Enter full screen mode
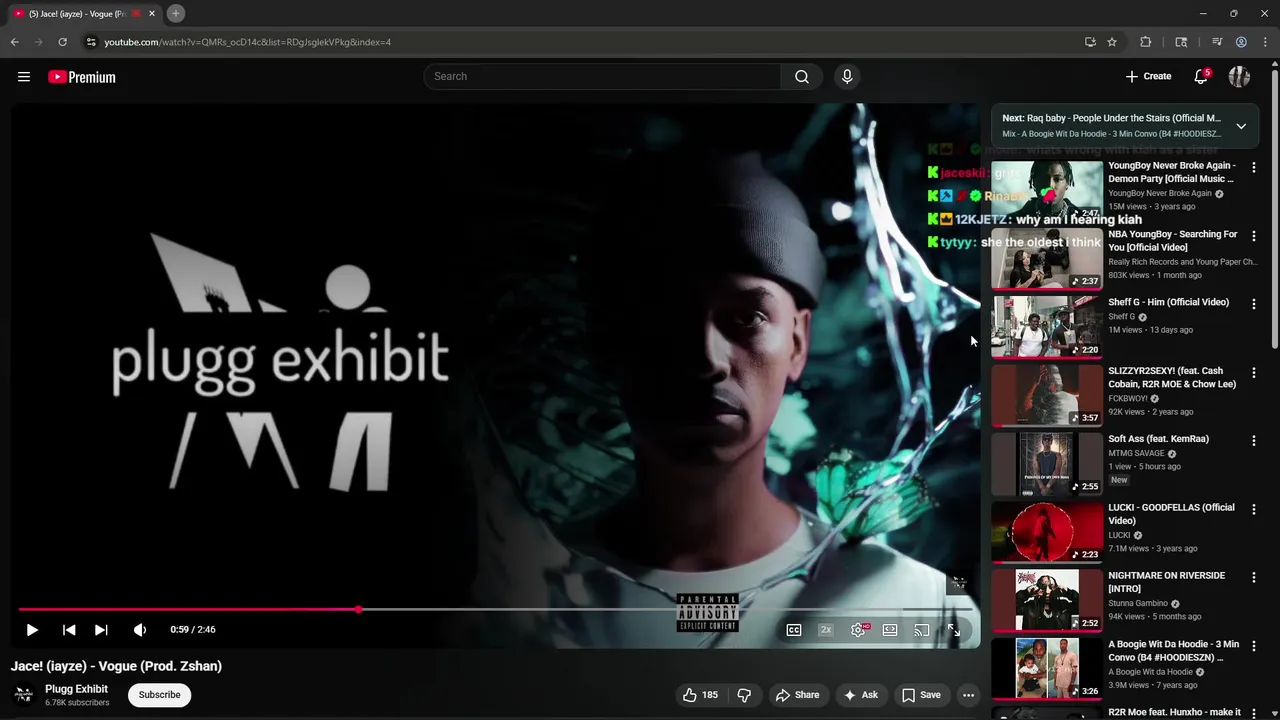The height and width of the screenshot is (720, 1280). click(954, 630)
